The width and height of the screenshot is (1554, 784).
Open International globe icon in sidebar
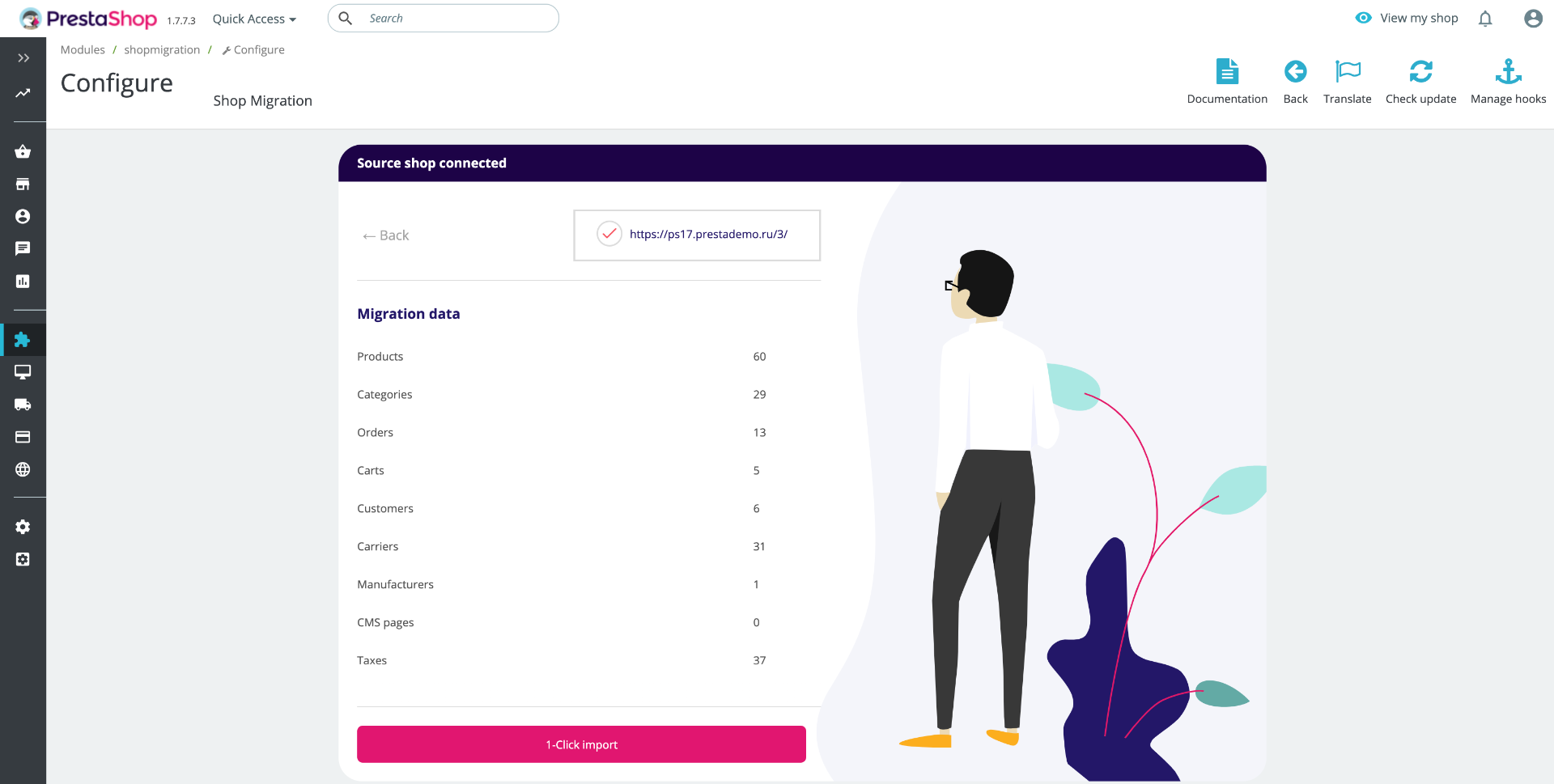[23, 469]
